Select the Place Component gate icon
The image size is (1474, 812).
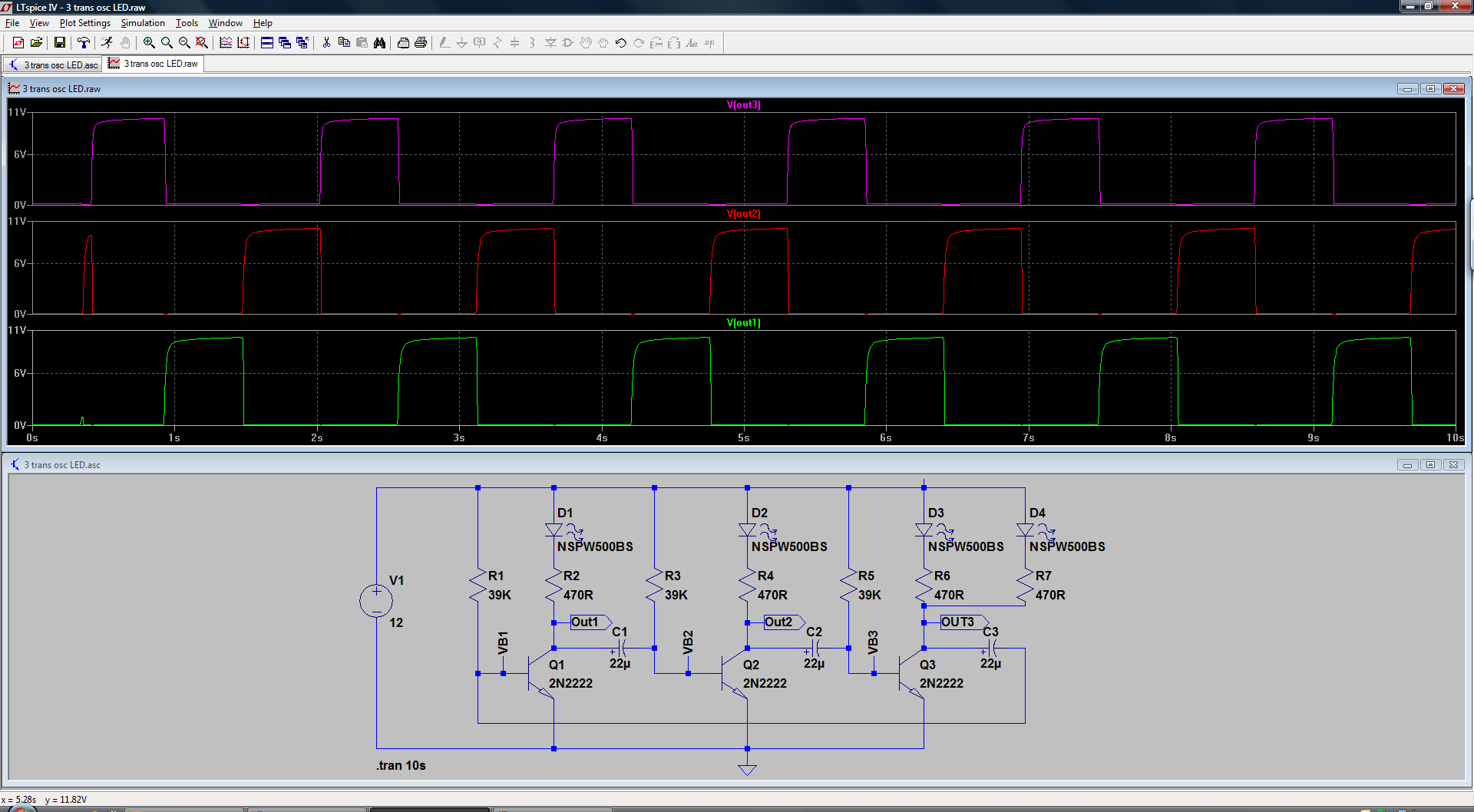[x=568, y=43]
